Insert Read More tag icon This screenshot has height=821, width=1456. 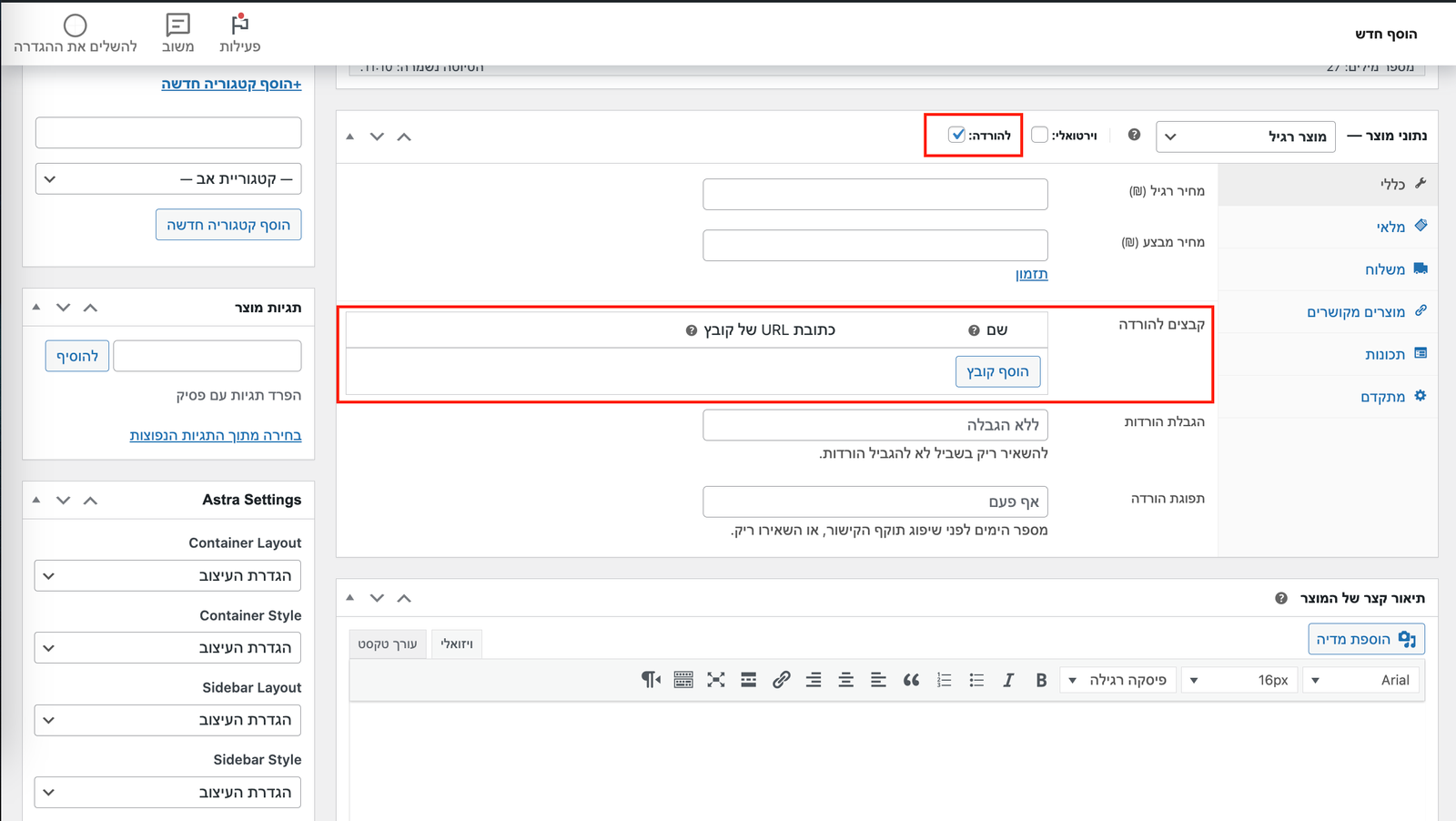(x=748, y=680)
